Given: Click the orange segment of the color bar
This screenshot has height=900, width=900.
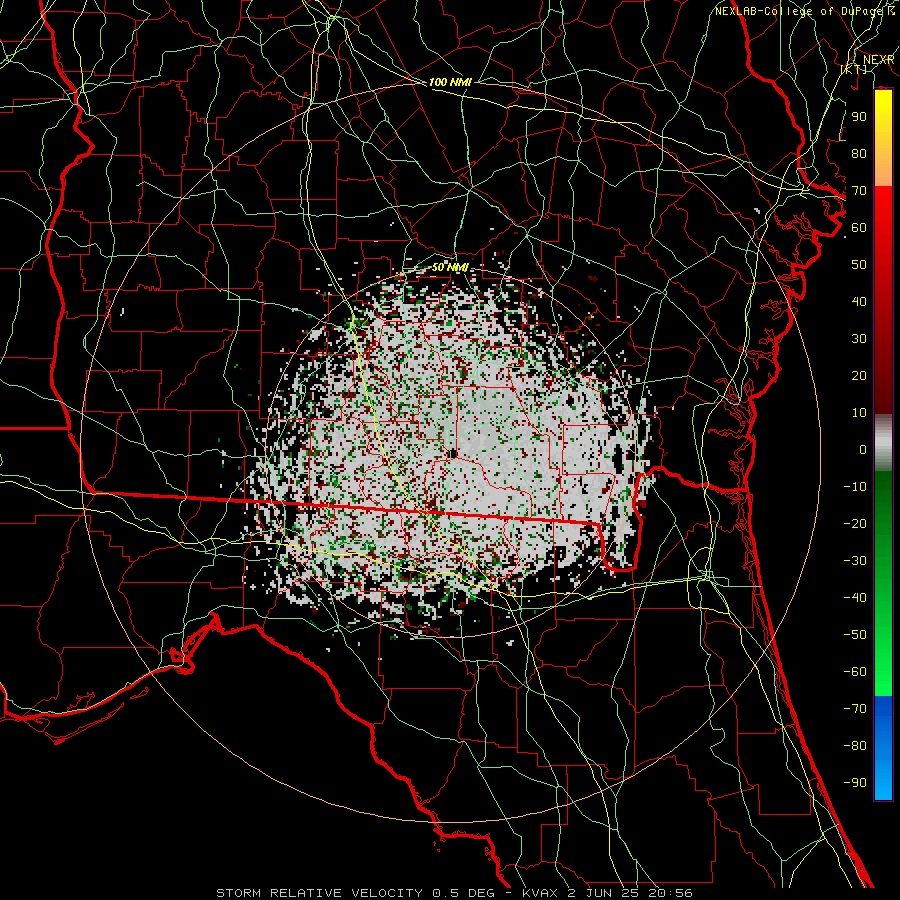Looking at the screenshot, I should pyautogui.click(x=883, y=166).
